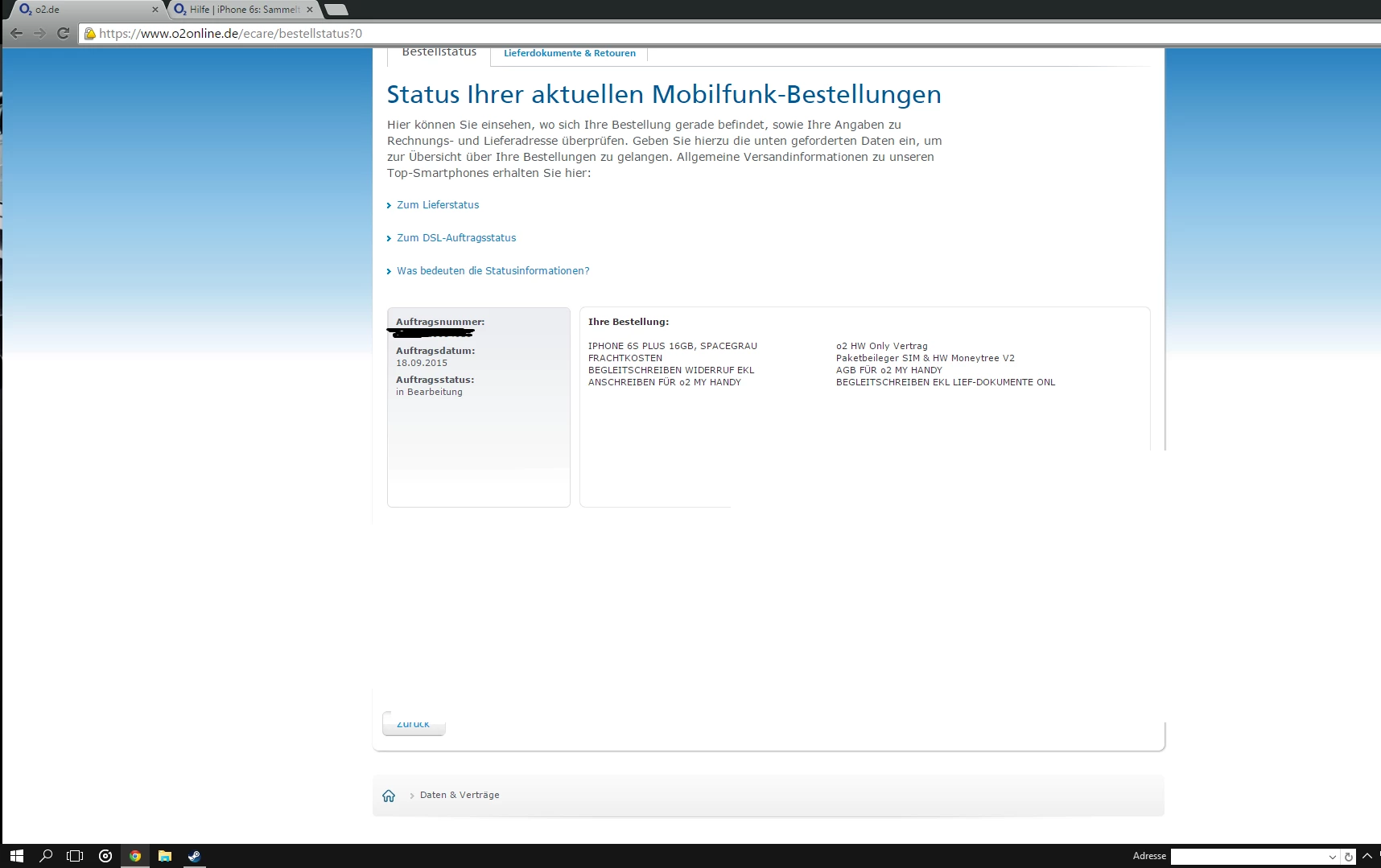Switch to the o2.de browser tab
The image size is (1381, 868).
coord(87,10)
